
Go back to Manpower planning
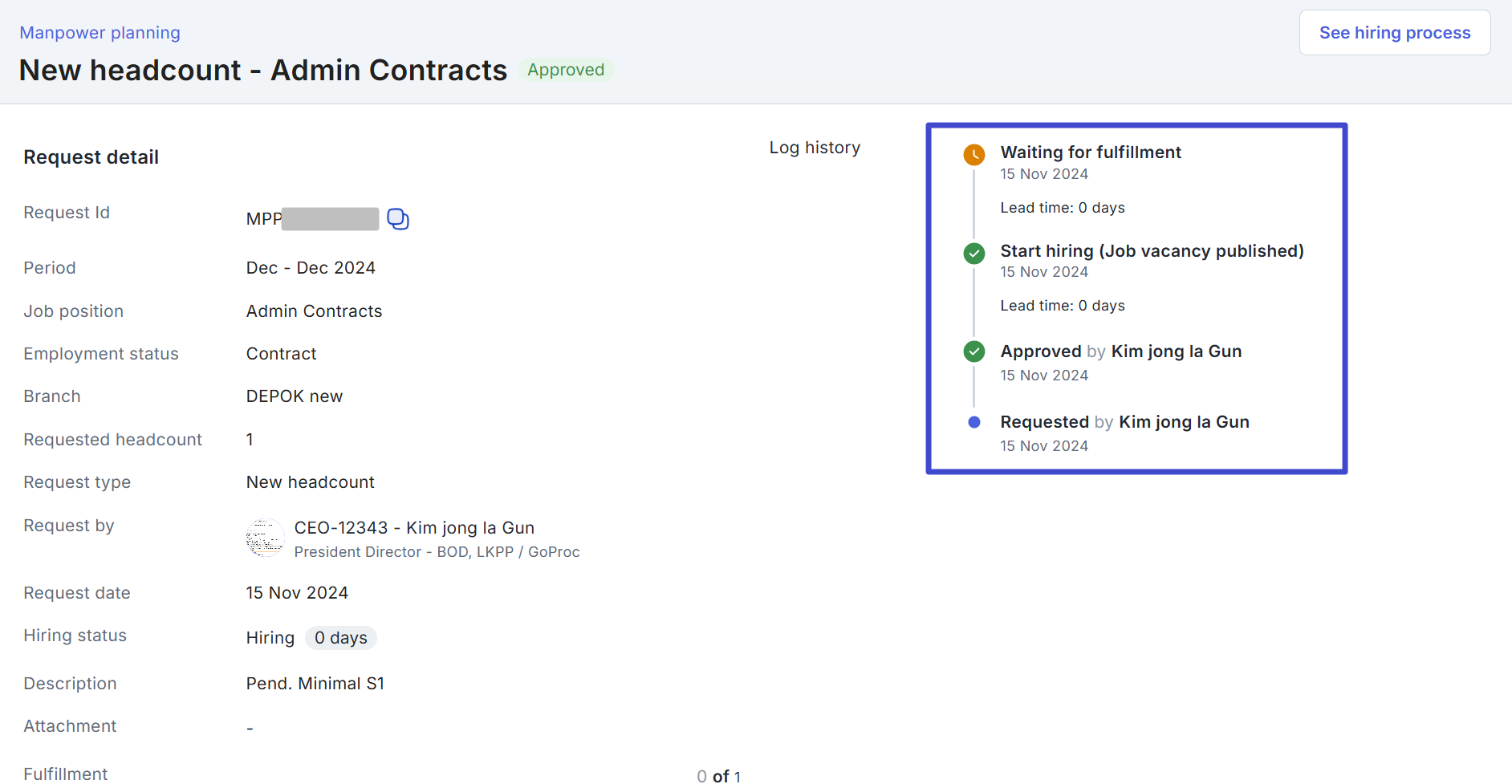tap(100, 33)
